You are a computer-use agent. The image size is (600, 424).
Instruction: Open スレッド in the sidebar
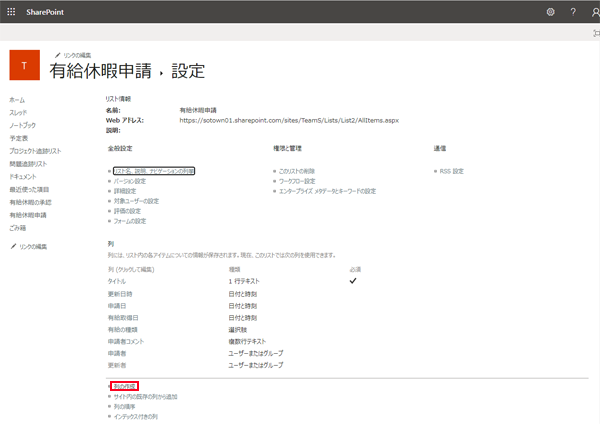18,113
